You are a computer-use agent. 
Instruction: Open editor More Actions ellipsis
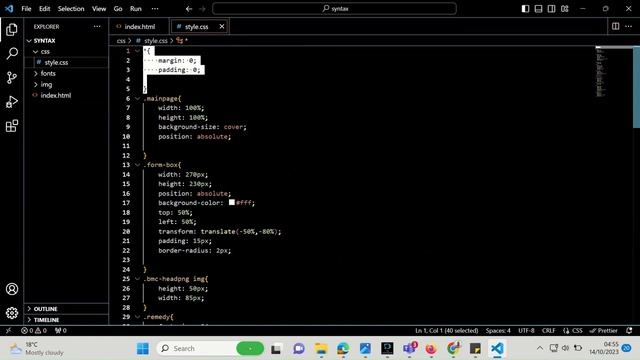[x=628, y=27]
